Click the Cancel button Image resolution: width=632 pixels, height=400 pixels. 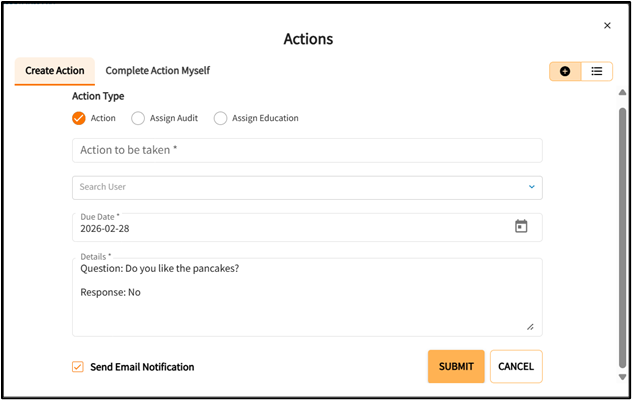pos(516,367)
